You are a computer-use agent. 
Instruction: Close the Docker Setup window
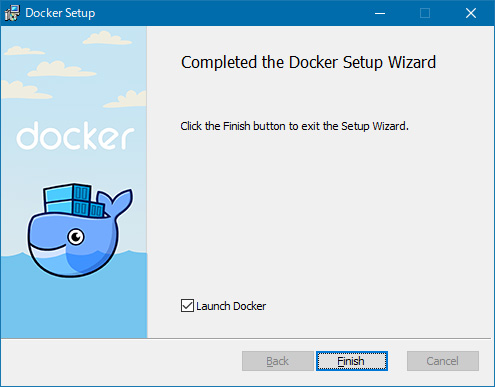[471, 13]
